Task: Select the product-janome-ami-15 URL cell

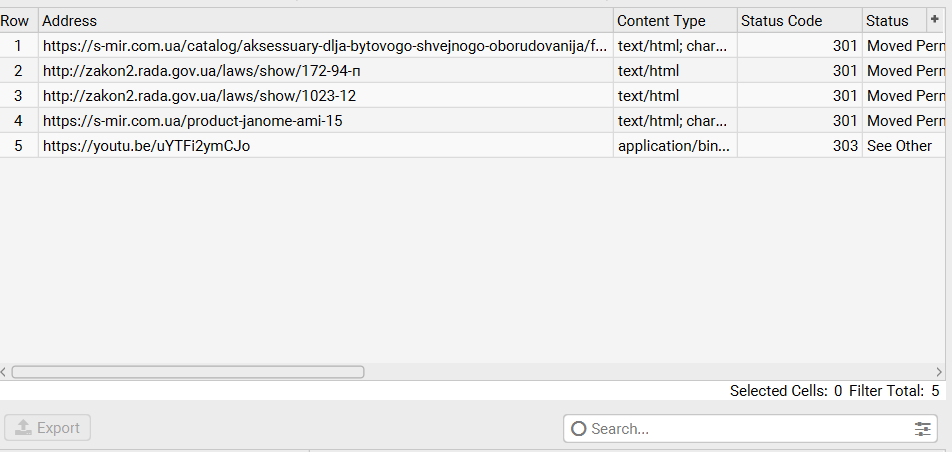Action: point(326,121)
